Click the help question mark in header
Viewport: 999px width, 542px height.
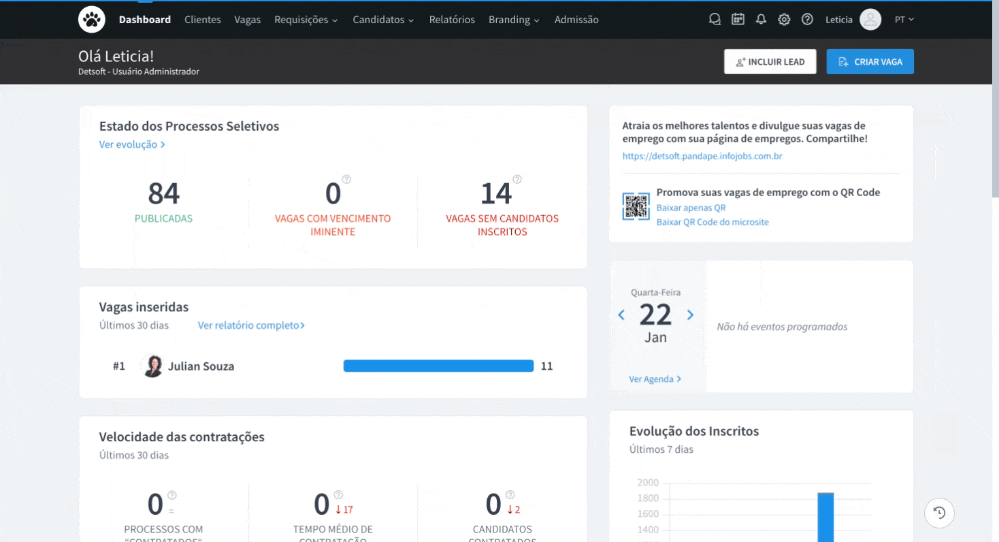pyautogui.click(x=807, y=19)
